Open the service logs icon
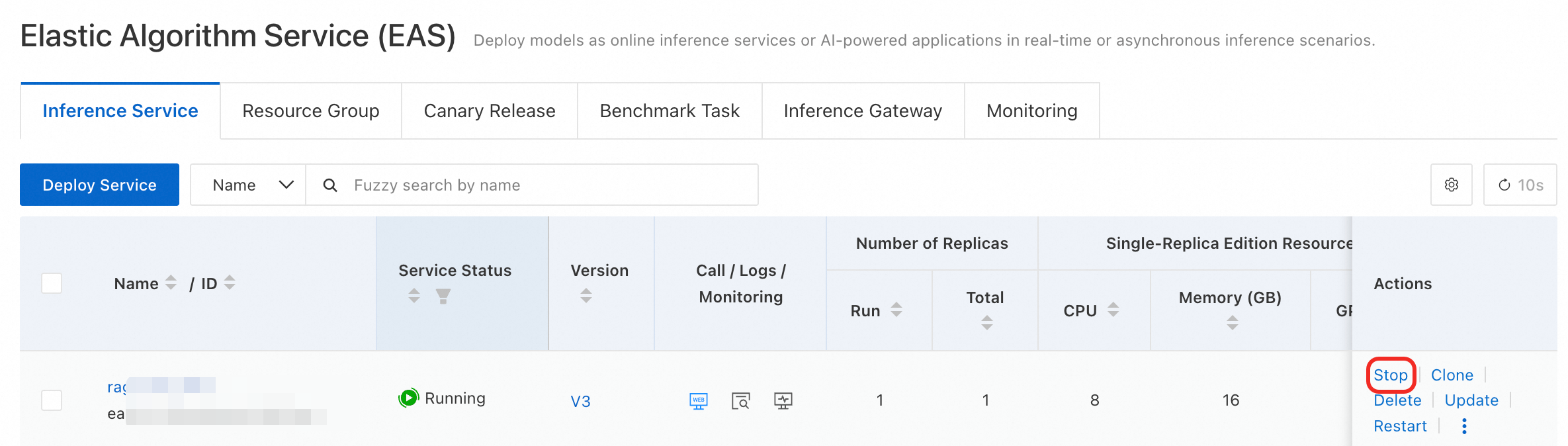 (x=740, y=400)
